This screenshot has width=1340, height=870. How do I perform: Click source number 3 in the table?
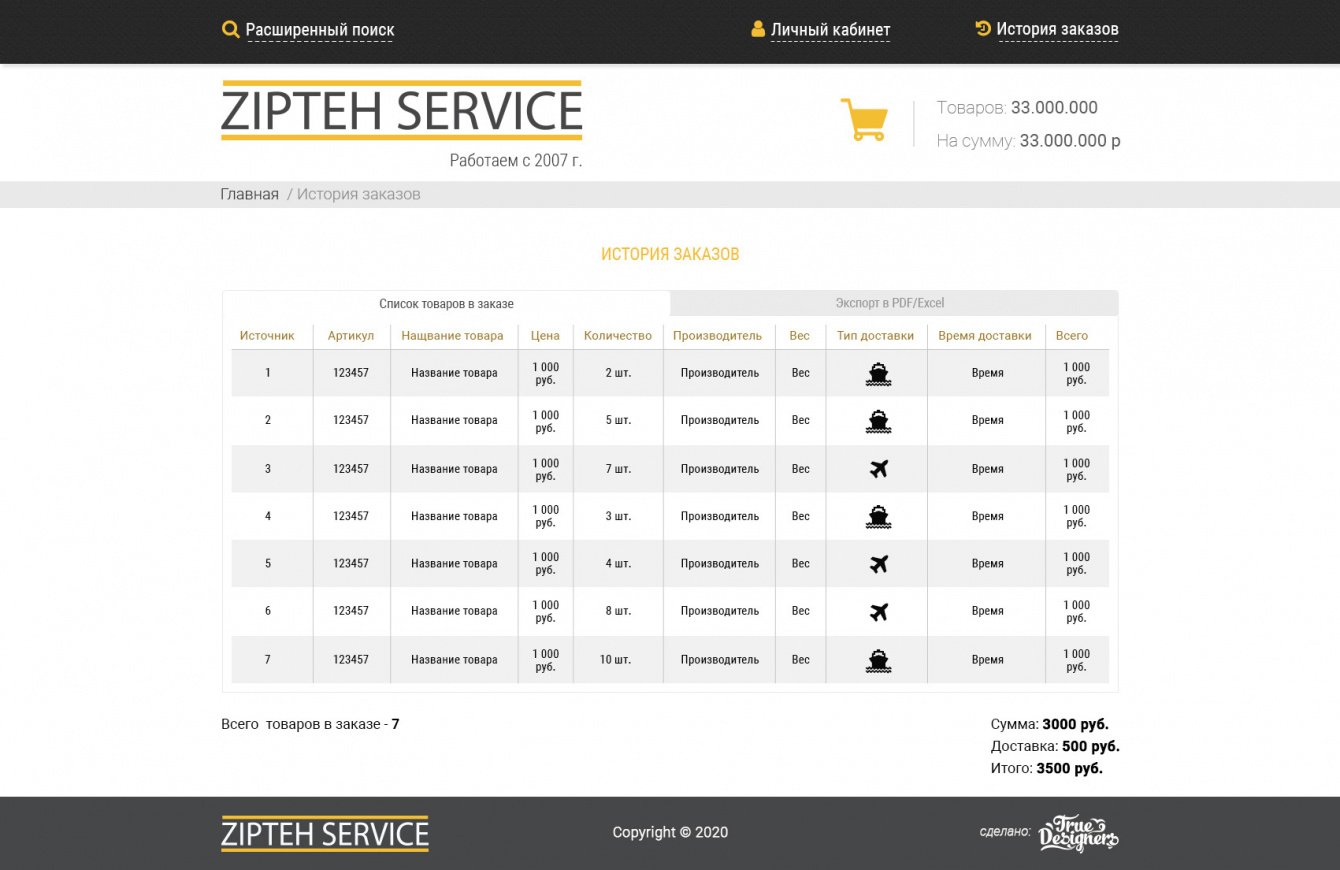tap(268, 469)
